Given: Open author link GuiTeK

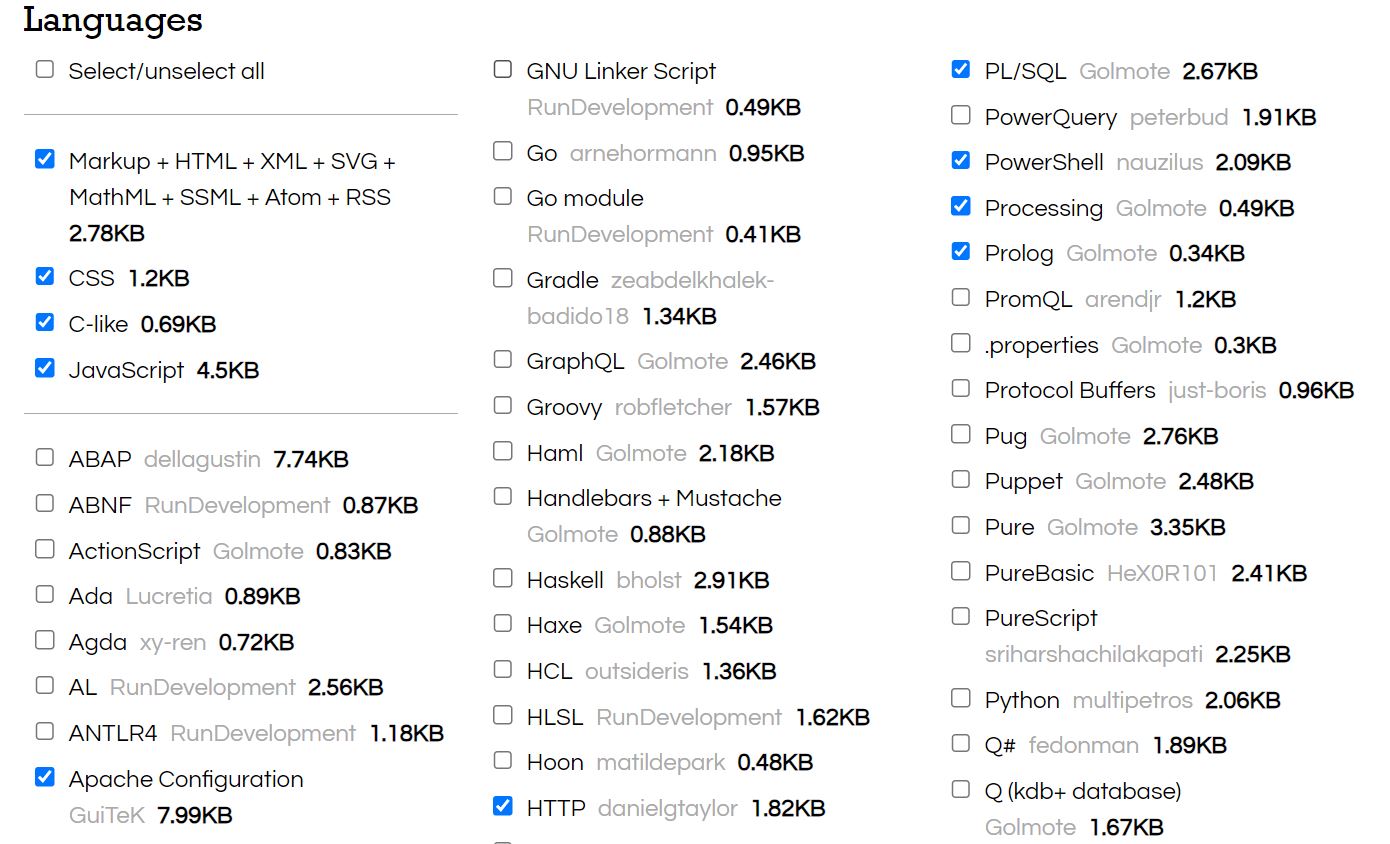Looking at the screenshot, I should click(x=107, y=816).
